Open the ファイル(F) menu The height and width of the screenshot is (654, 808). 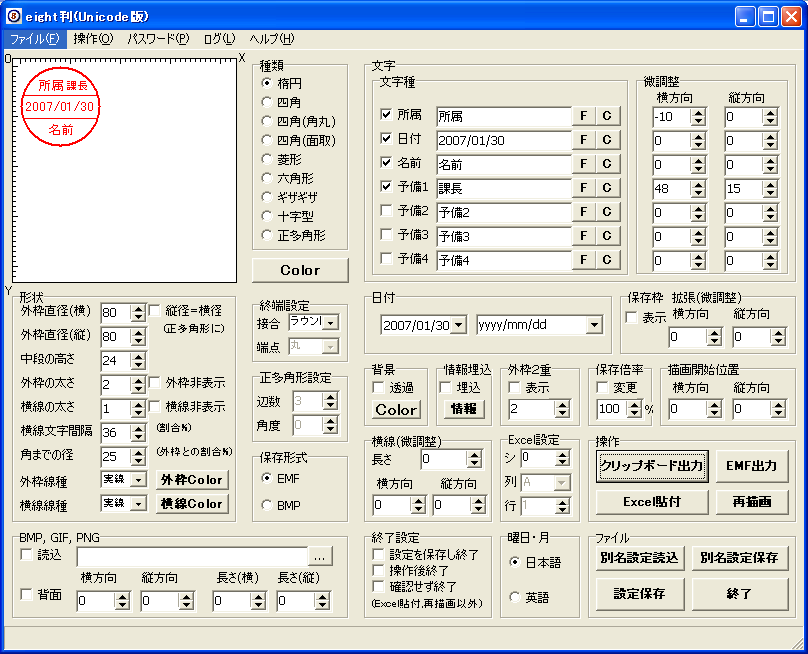pyautogui.click(x=35, y=39)
